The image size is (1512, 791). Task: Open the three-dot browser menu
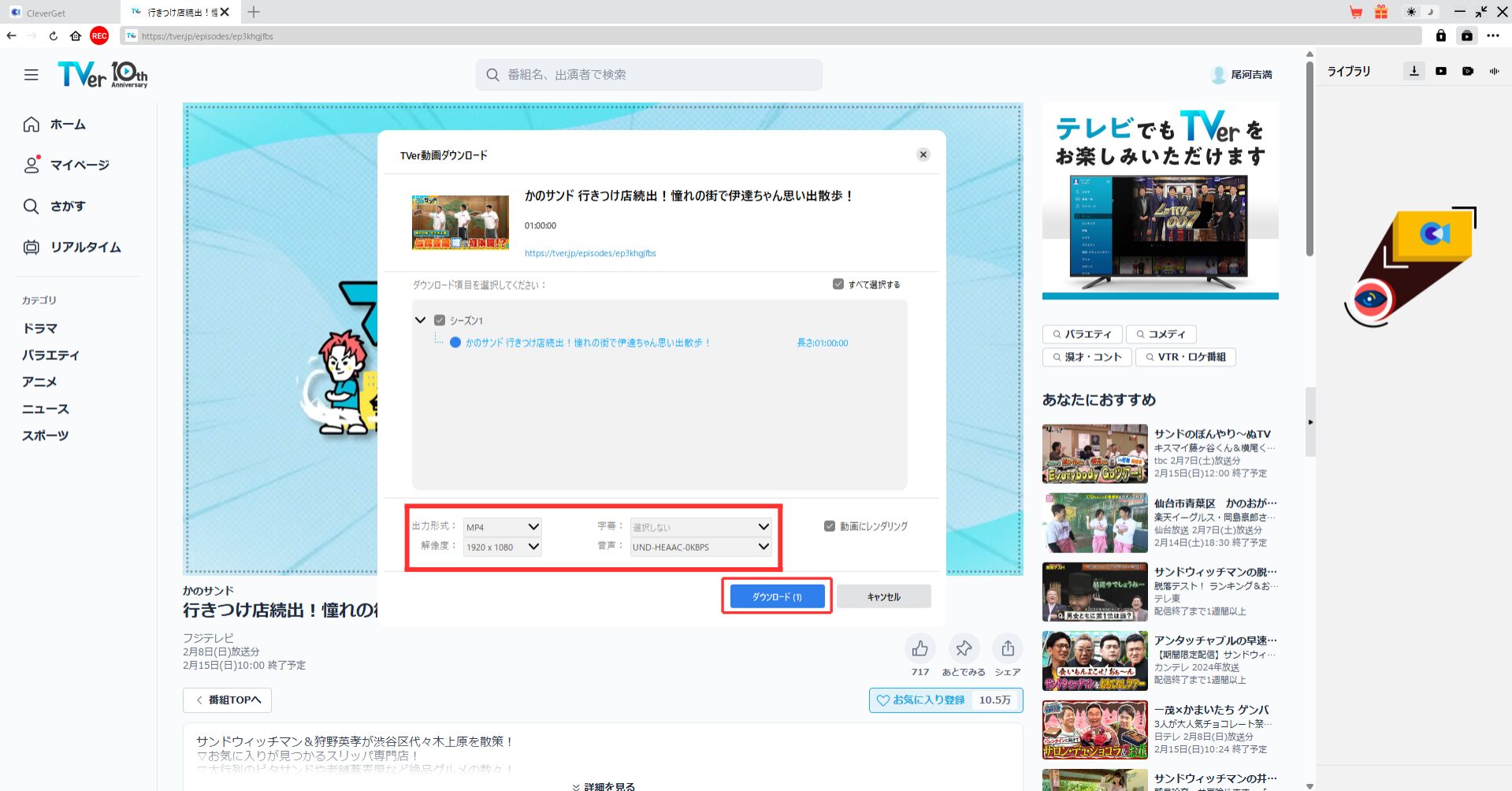[1493, 35]
